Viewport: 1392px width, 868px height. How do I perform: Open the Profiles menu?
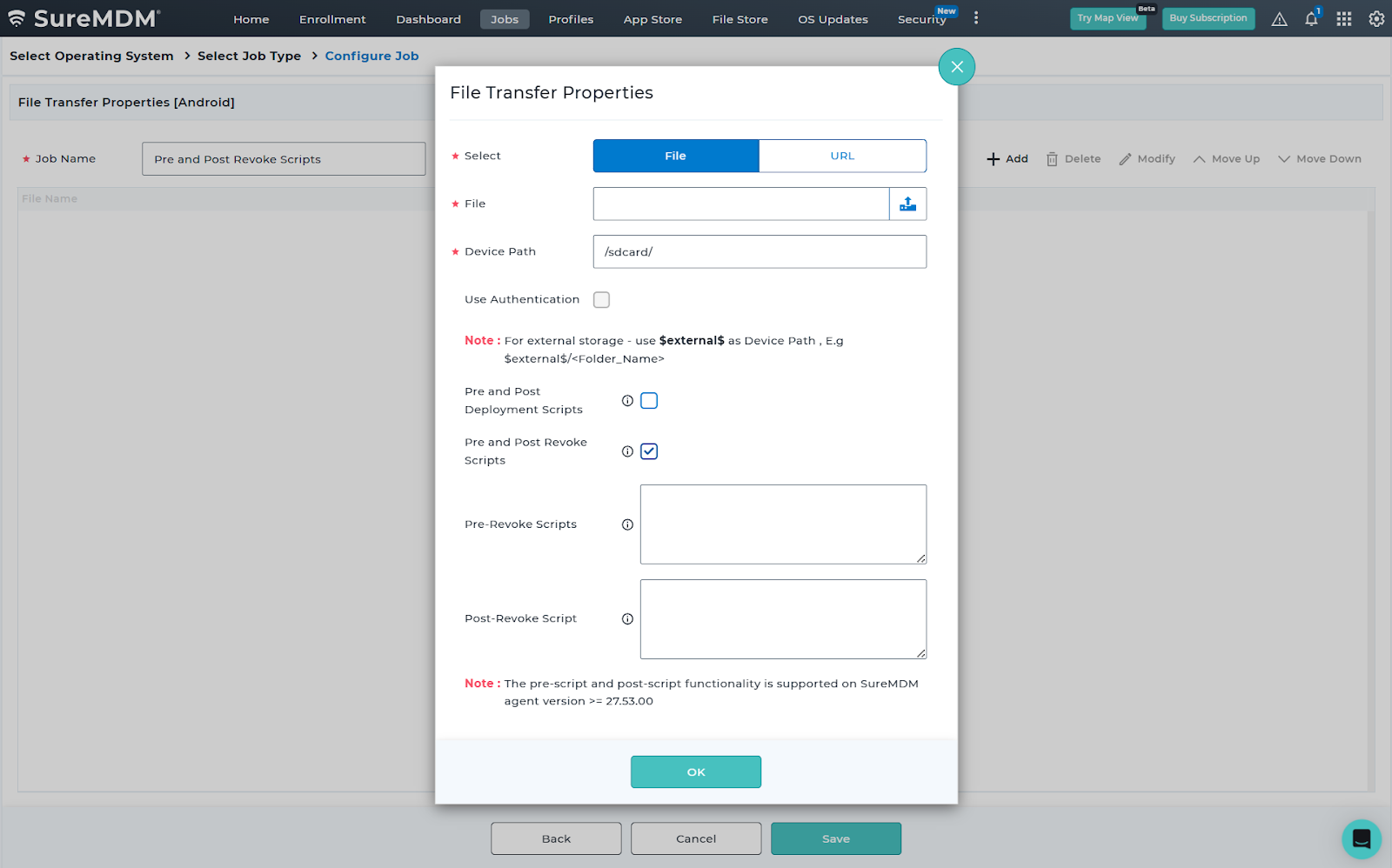point(571,19)
